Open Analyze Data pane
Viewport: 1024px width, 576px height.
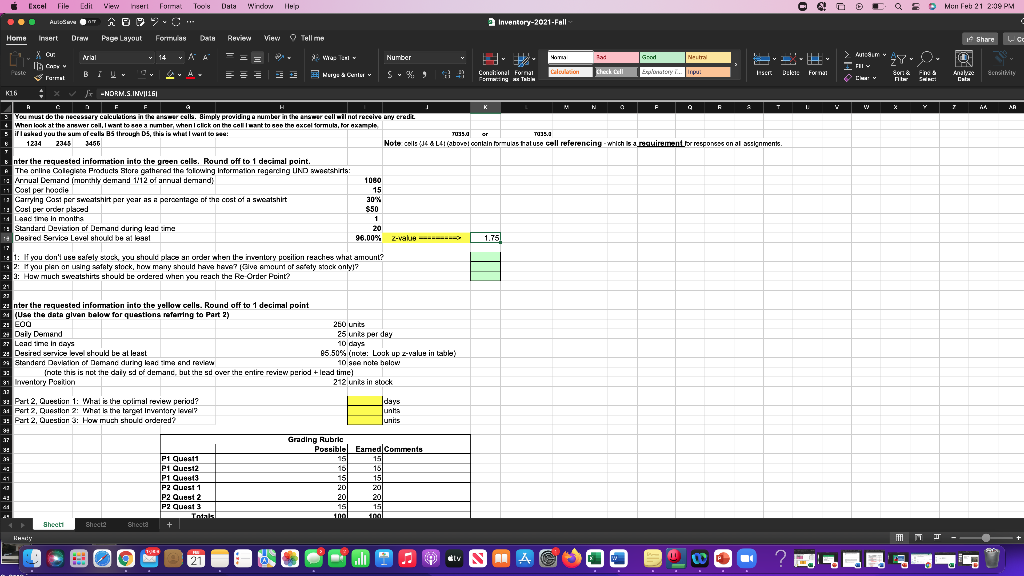tap(964, 66)
